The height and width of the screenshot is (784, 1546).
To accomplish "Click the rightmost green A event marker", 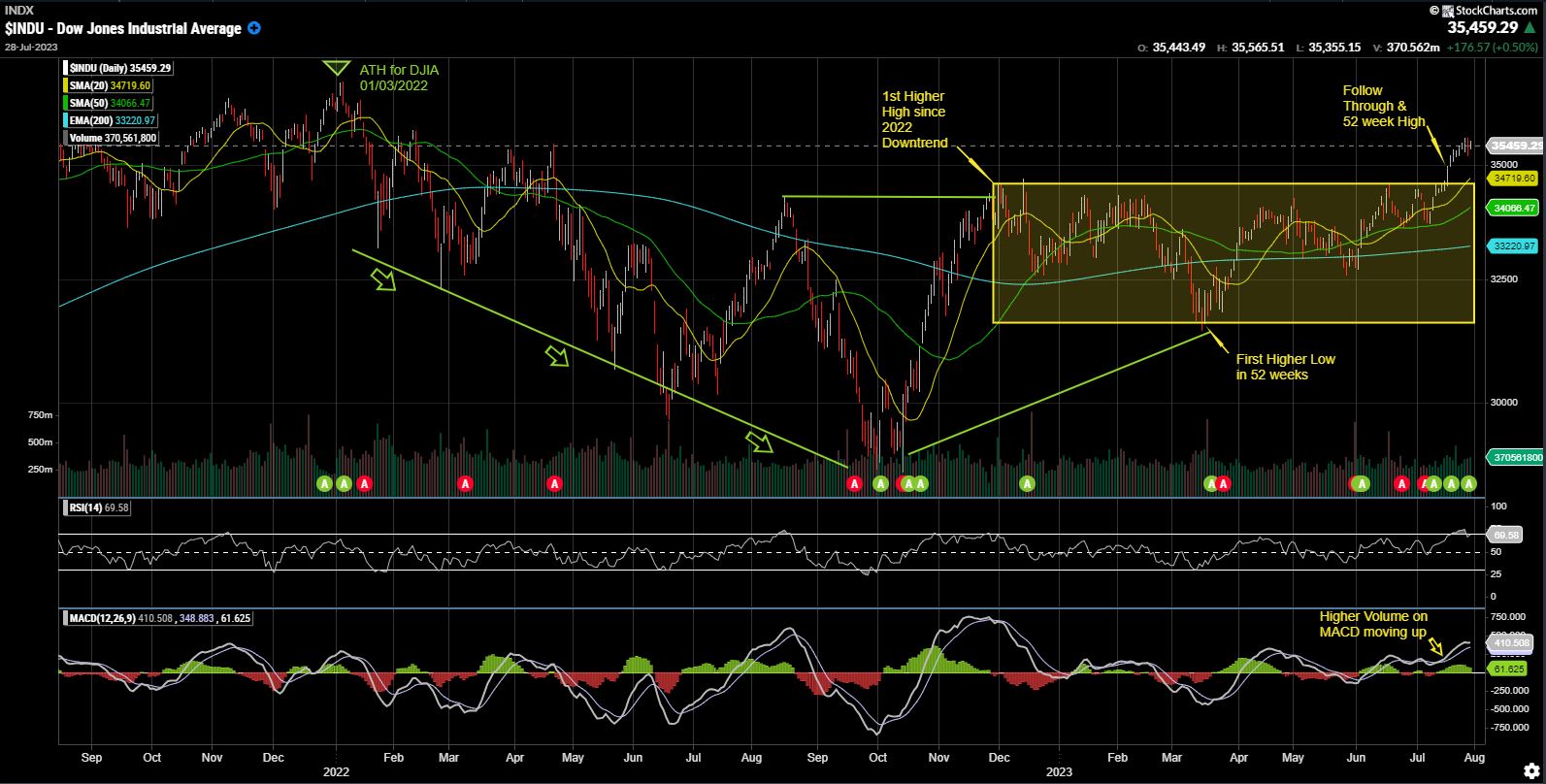I will click(1468, 483).
